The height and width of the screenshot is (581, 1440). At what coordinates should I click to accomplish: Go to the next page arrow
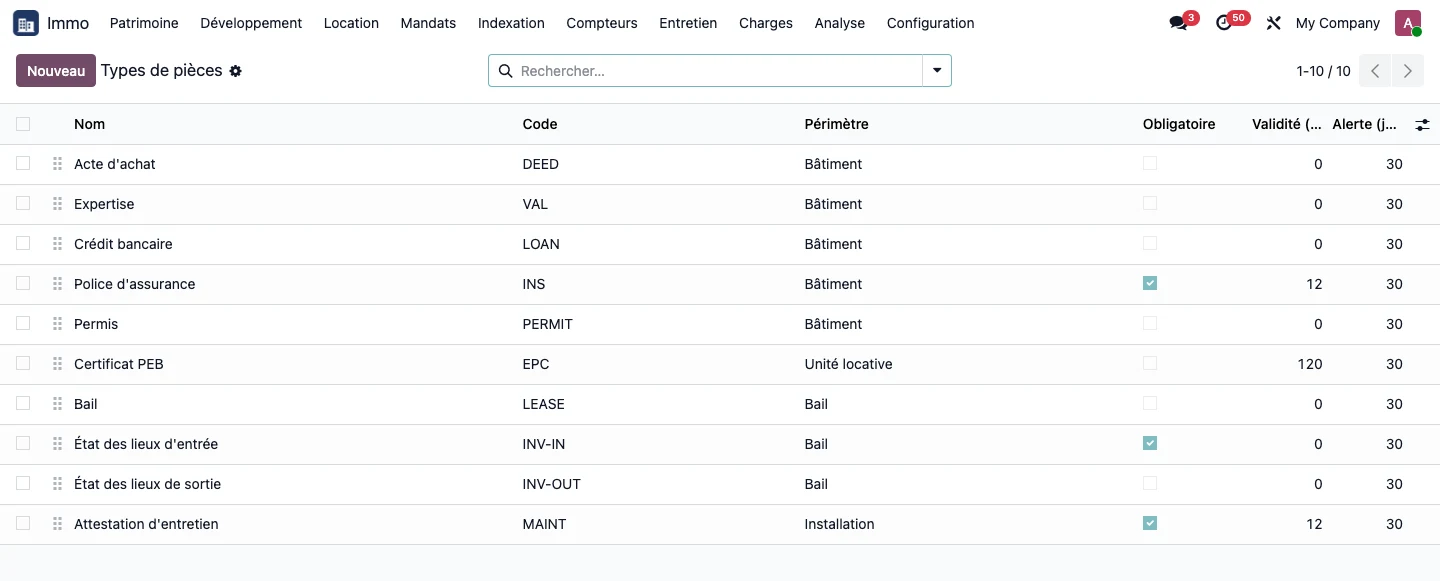pyautogui.click(x=1408, y=71)
